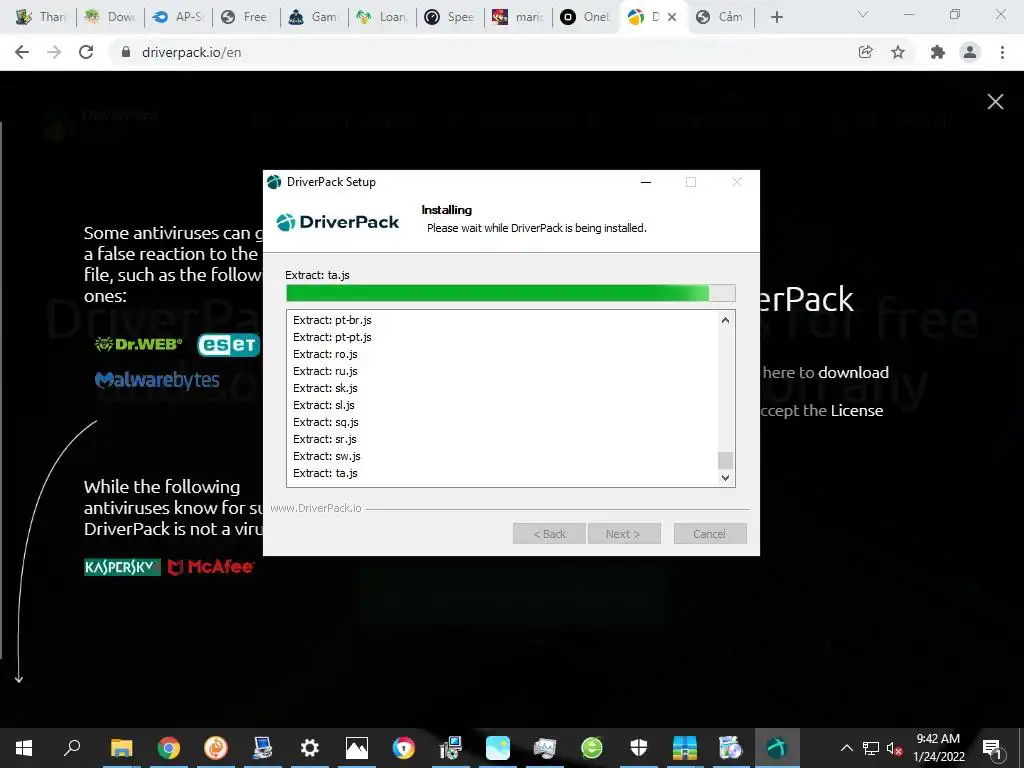Switch to the "Free" browser tab
The height and width of the screenshot is (768, 1024).
(x=246, y=17)
